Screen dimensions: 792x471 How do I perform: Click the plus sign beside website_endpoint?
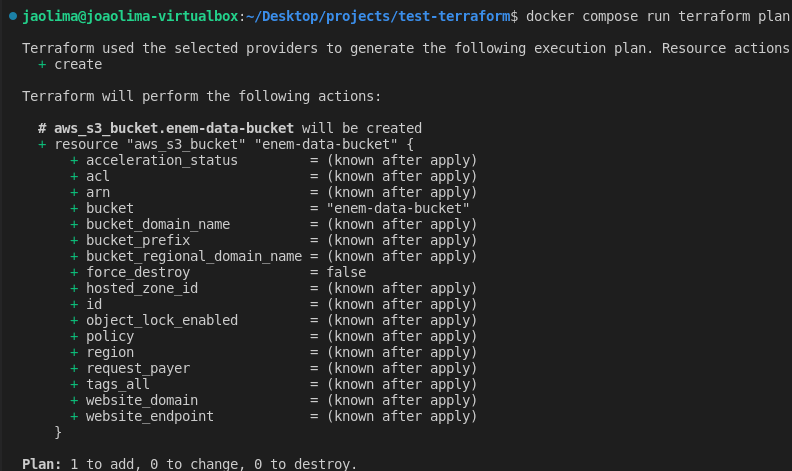point(74,416)
